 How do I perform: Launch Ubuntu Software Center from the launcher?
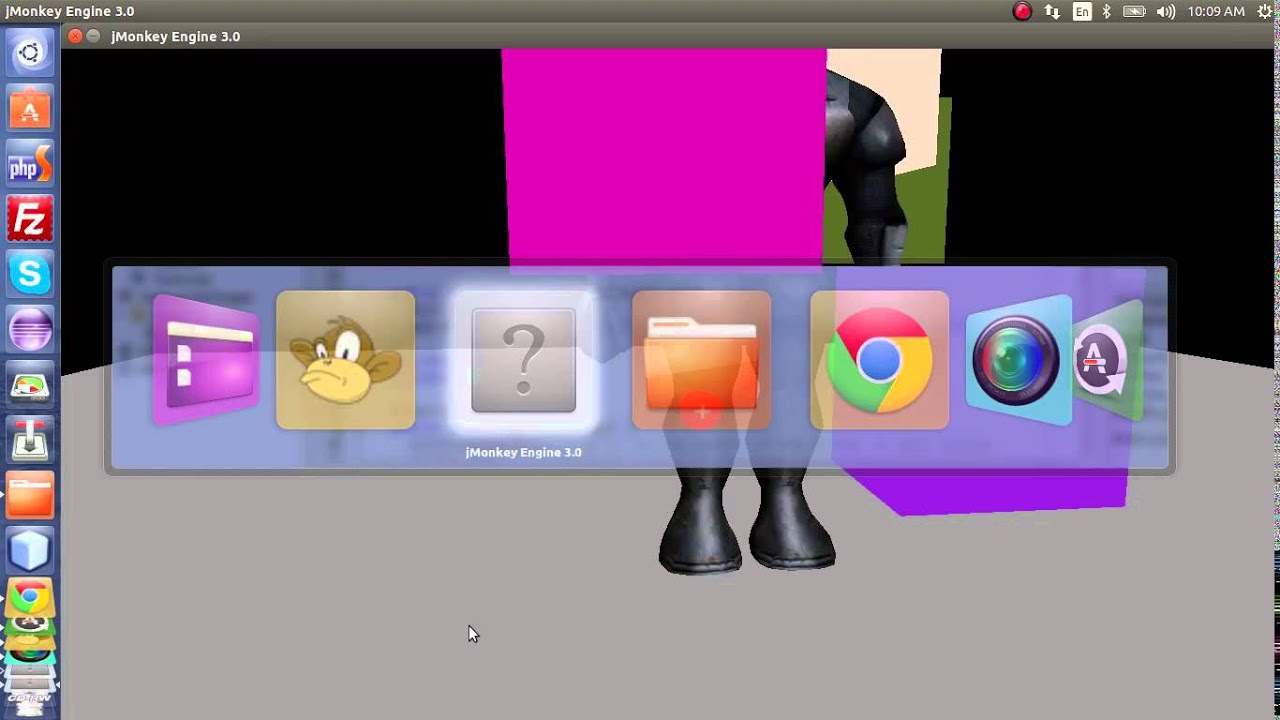tap(30, 107)
